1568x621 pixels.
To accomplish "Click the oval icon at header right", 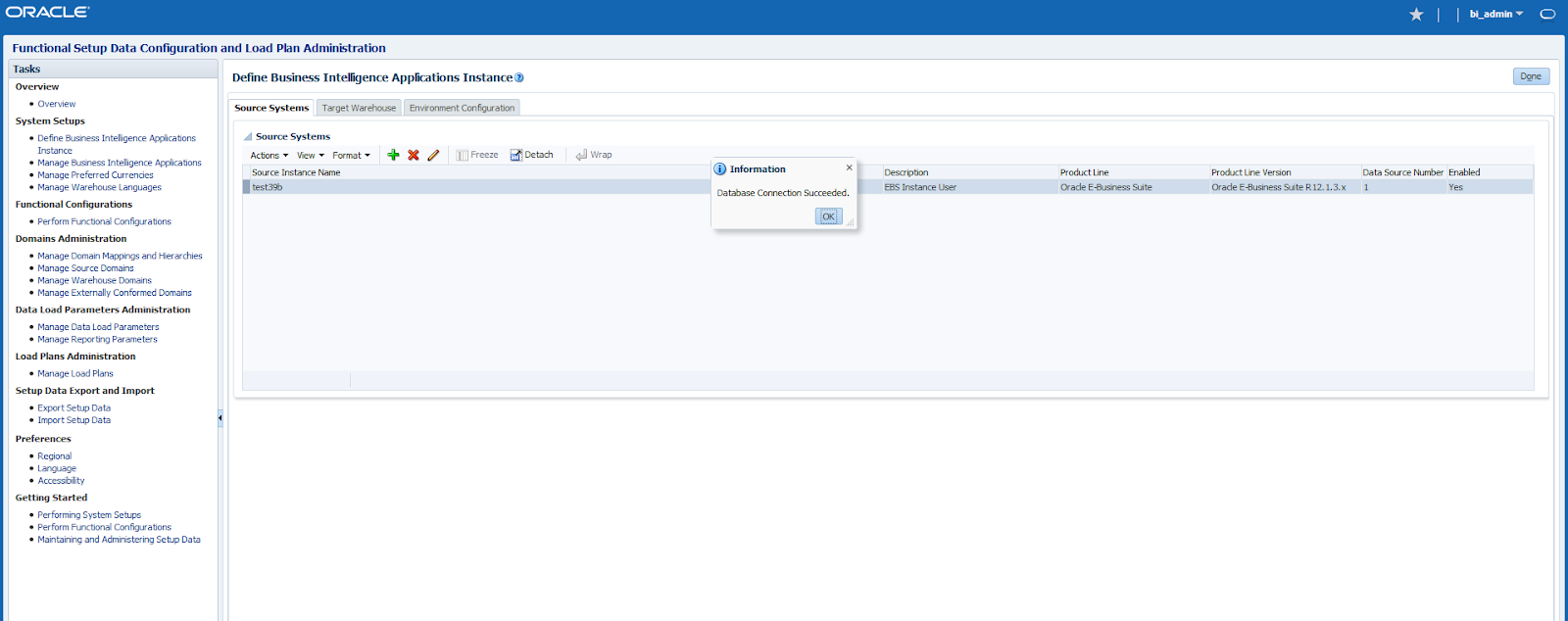I will (x=1547, y=14).
